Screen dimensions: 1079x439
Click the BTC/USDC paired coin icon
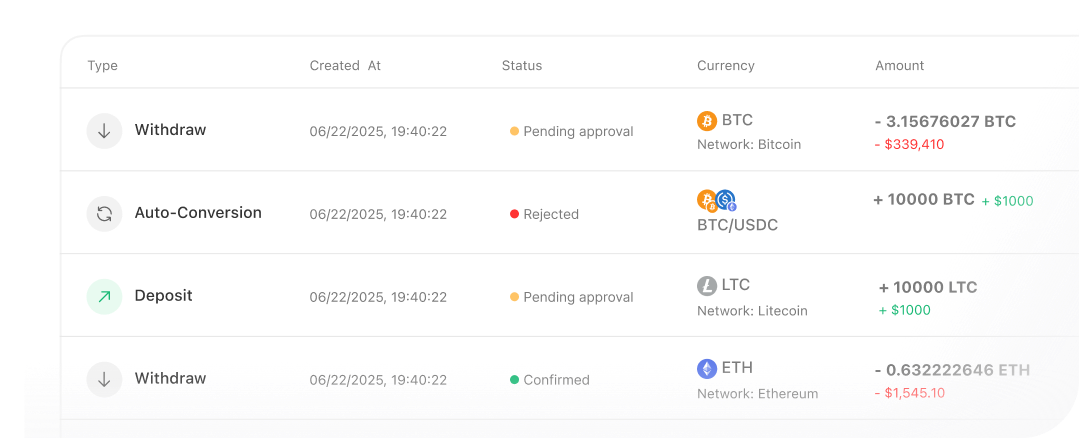716,201
